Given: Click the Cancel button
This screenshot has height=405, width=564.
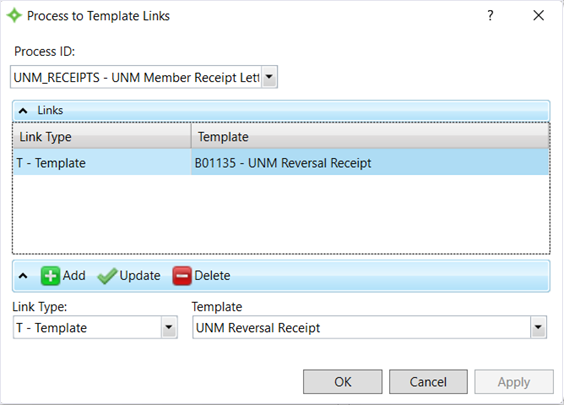Looking at the screenshot, I should click(428, 382).
